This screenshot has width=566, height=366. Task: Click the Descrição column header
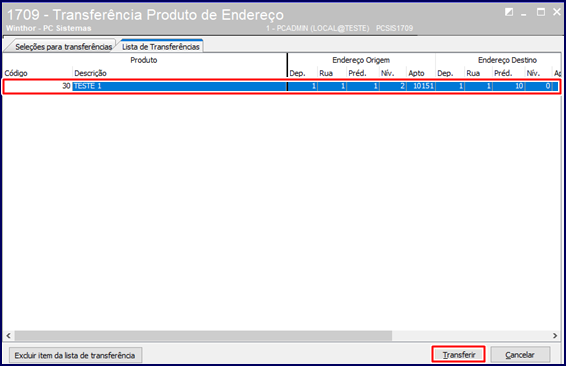point(179,73)
